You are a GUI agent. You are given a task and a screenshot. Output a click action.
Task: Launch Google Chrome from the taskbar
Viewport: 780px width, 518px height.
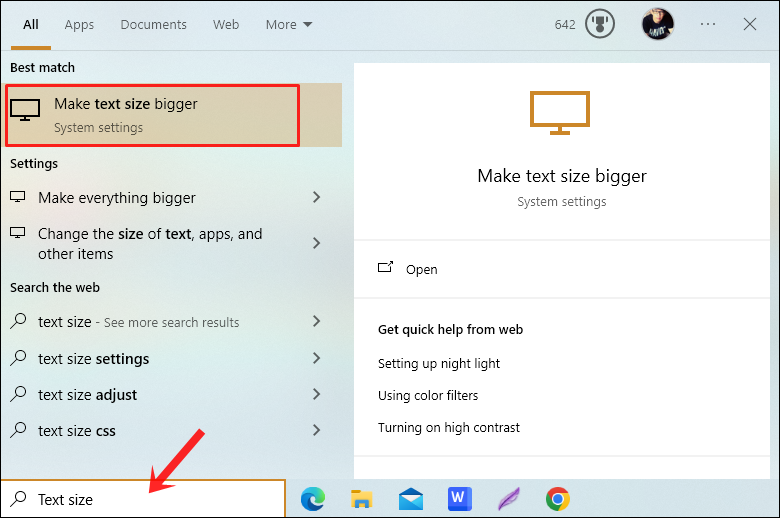coord(558,499)
